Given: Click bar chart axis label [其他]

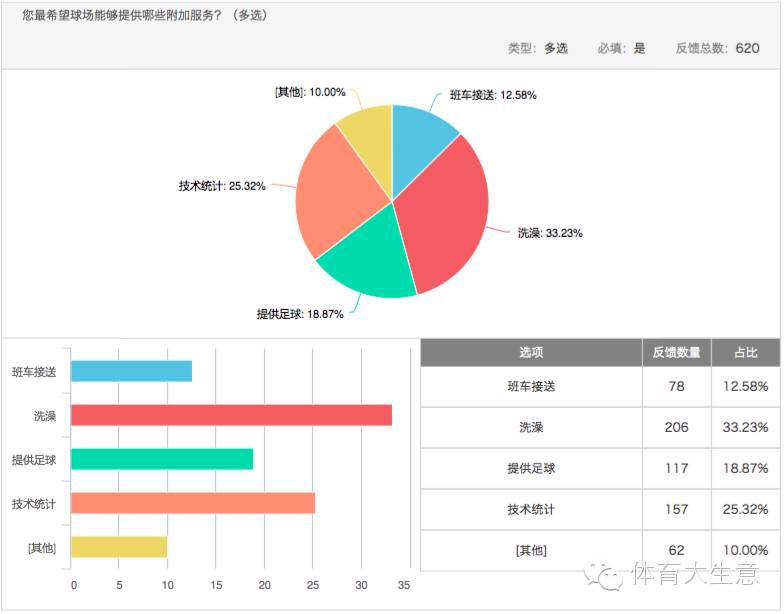Looking at the screenshot, I should click(42, 548).
